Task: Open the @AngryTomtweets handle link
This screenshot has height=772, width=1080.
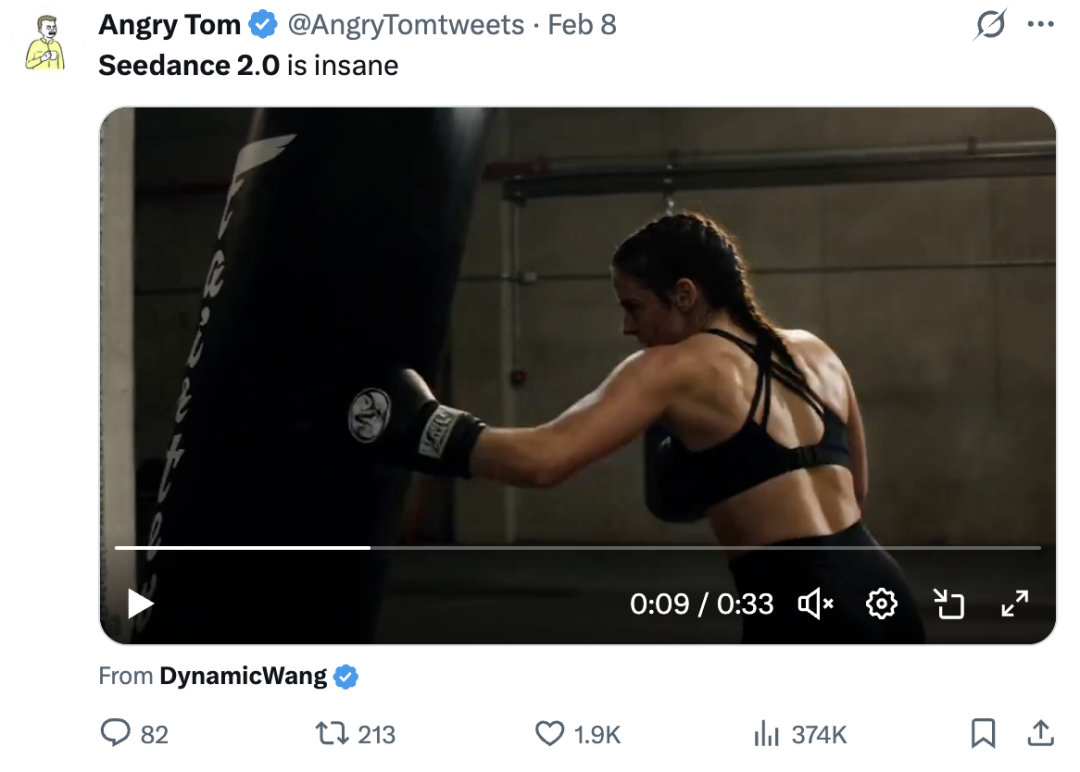Action: (406, 25)
